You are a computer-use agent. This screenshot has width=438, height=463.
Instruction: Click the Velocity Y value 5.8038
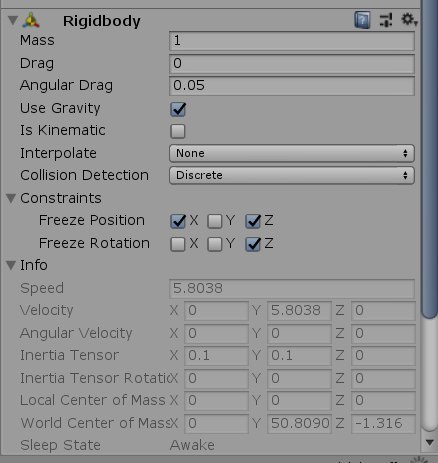tap(299, 311)
